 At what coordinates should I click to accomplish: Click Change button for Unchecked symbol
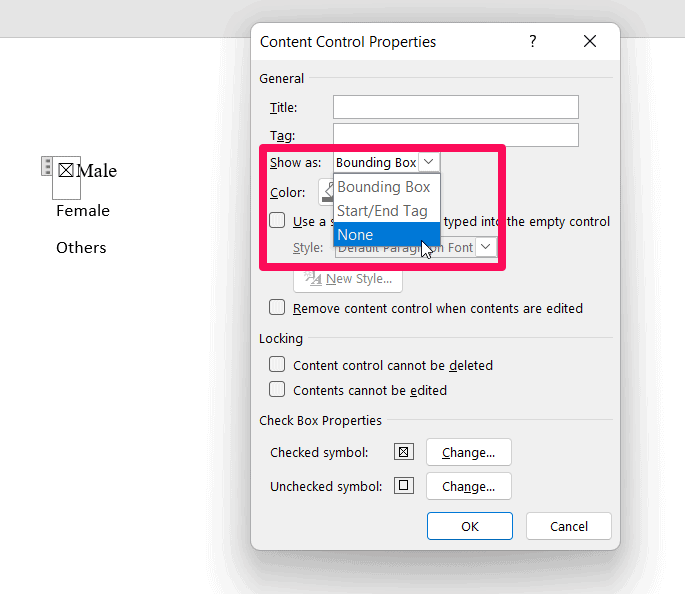point(468,487)
